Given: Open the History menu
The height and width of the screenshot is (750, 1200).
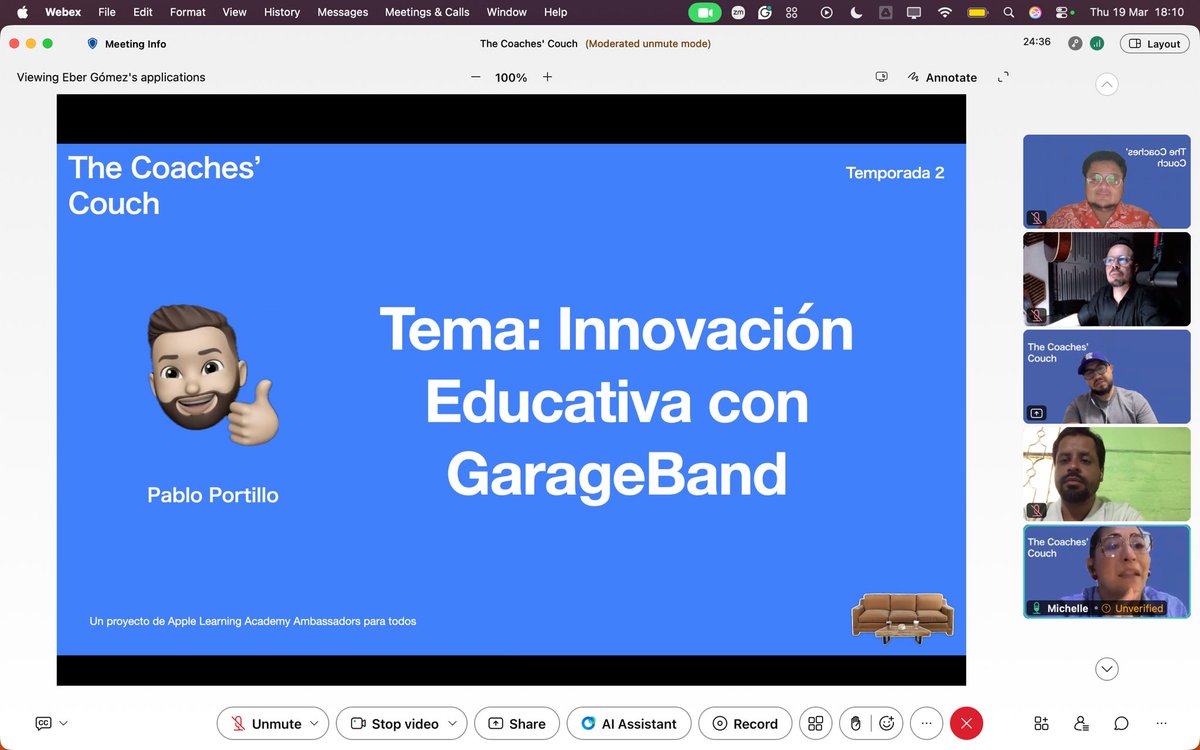Looking at the screenshot, I should pyautogui.click(x=282, y=12).
